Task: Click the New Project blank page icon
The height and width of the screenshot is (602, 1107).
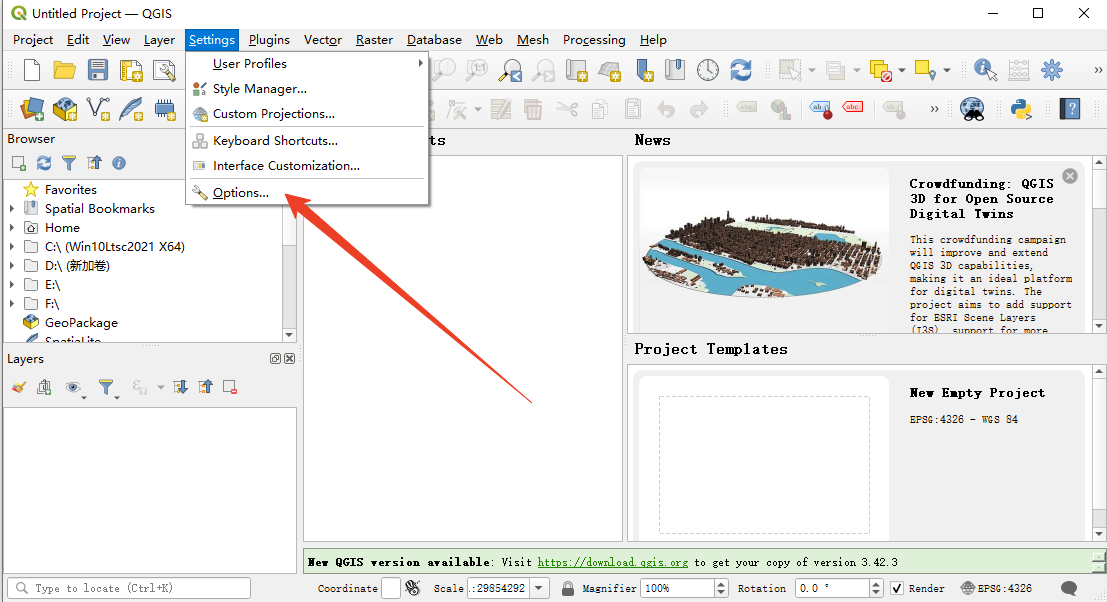Action: (x=32, y=70)
